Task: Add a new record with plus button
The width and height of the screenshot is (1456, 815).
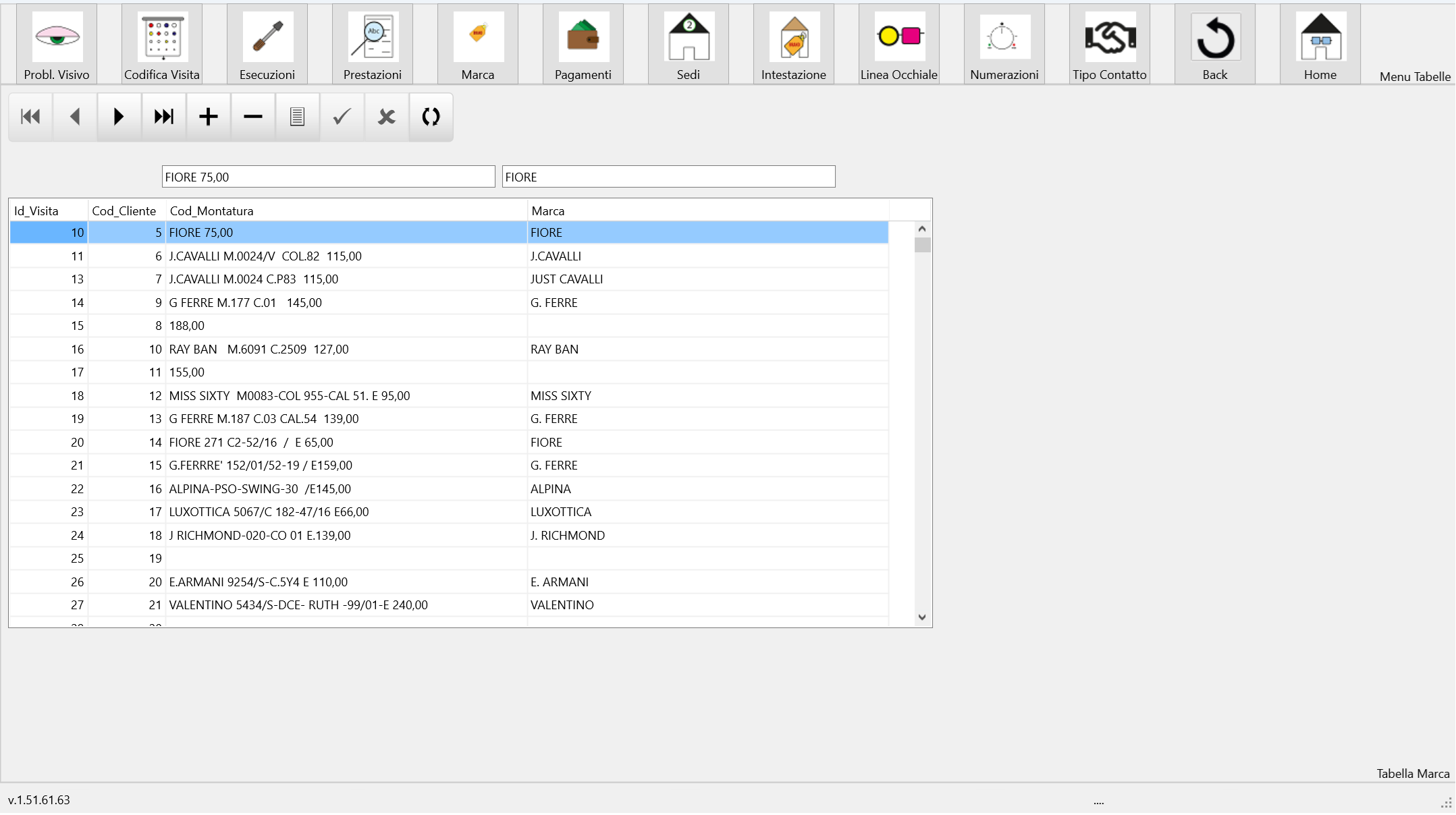Action: (209, 117)
